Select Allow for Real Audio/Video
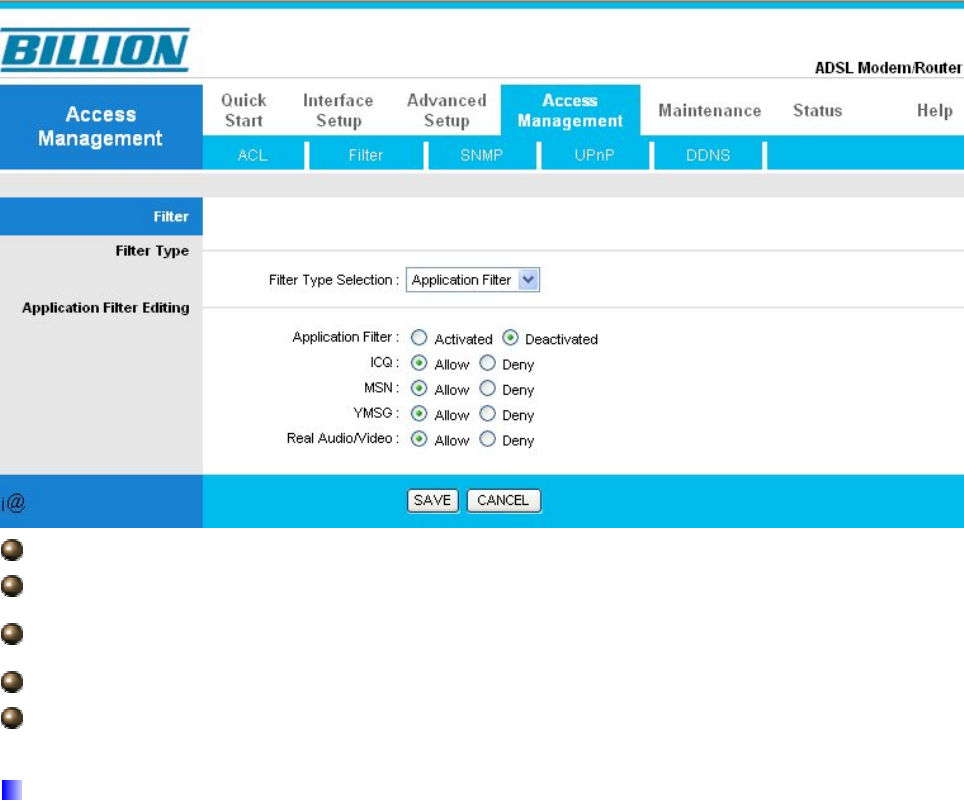The width and height of the screenshot is (964, 800). click(x=419, y=438)
